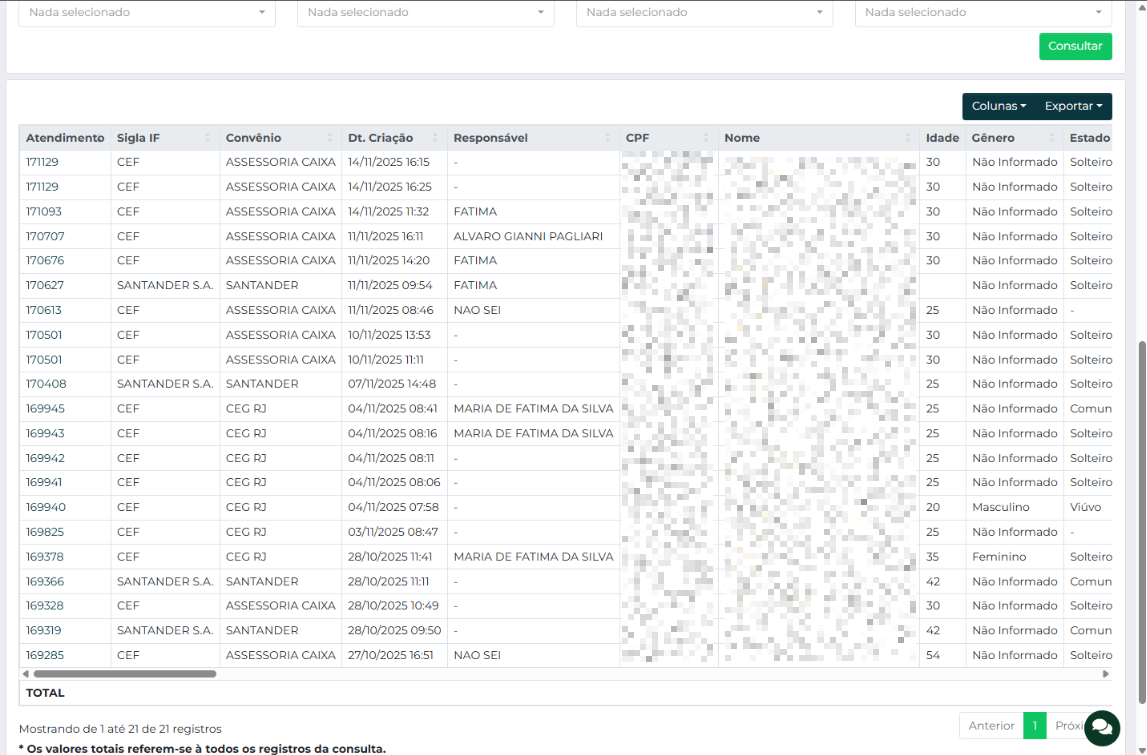Open the first 'Nada selecionado' filter dropdown
Viewport: 1147px width, 755px height.
coord(147,12)
